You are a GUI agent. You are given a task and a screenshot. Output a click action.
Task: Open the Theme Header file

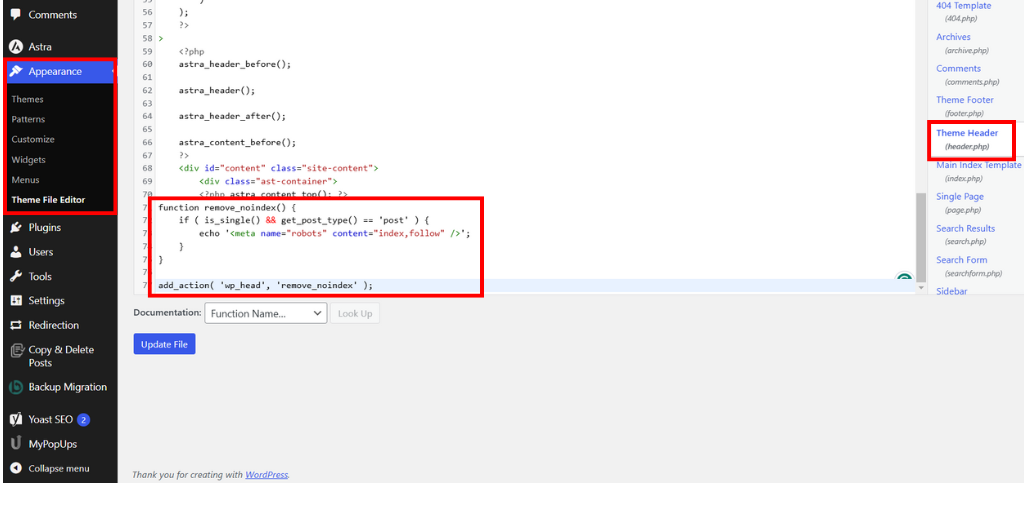point(967,133)
